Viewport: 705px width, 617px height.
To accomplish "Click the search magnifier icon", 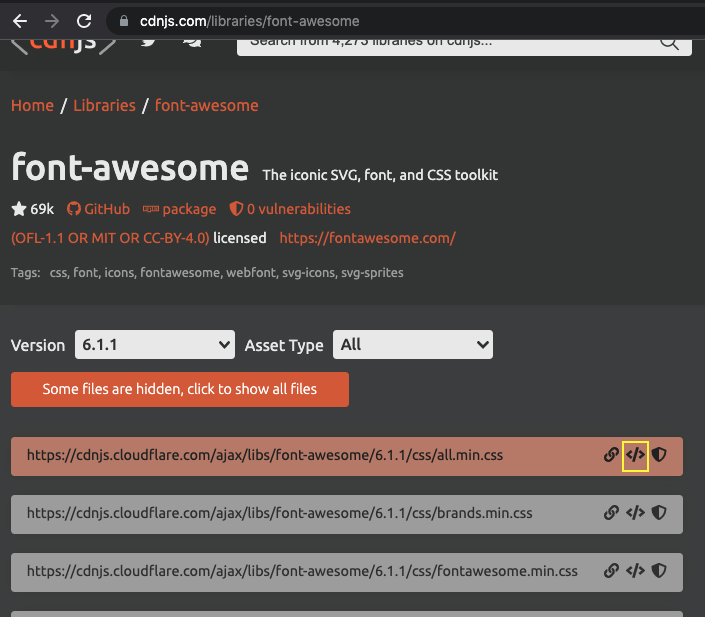I will point(669,44).
